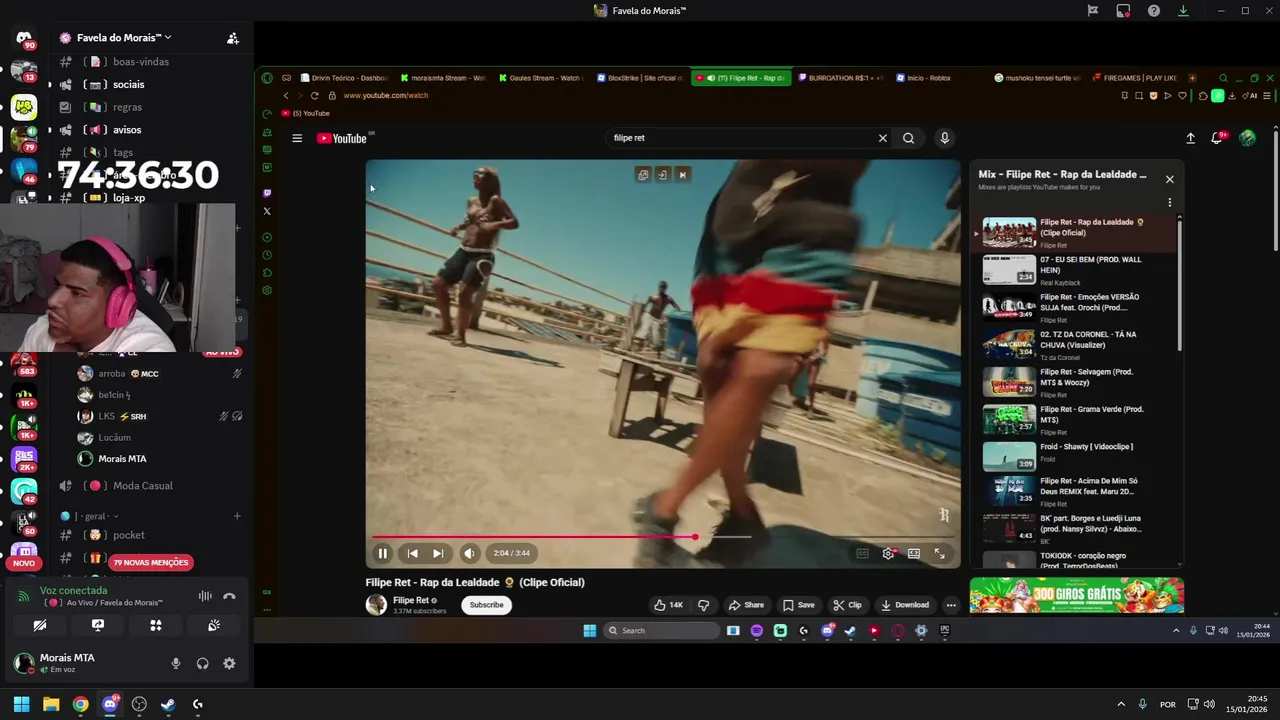Viewport: 1280px width, 720px height.
Task: Pause the YouTube video
Action: pos(382,553)
